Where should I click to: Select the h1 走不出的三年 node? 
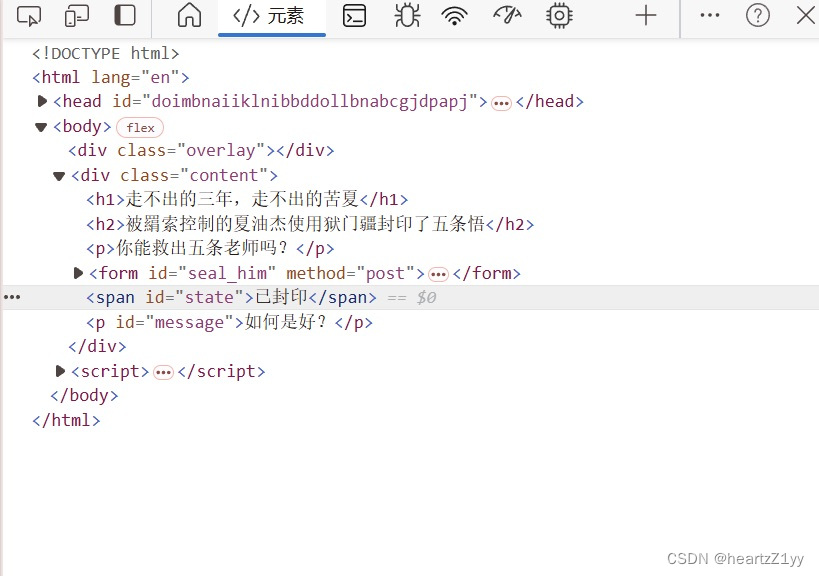pos(247,199)
